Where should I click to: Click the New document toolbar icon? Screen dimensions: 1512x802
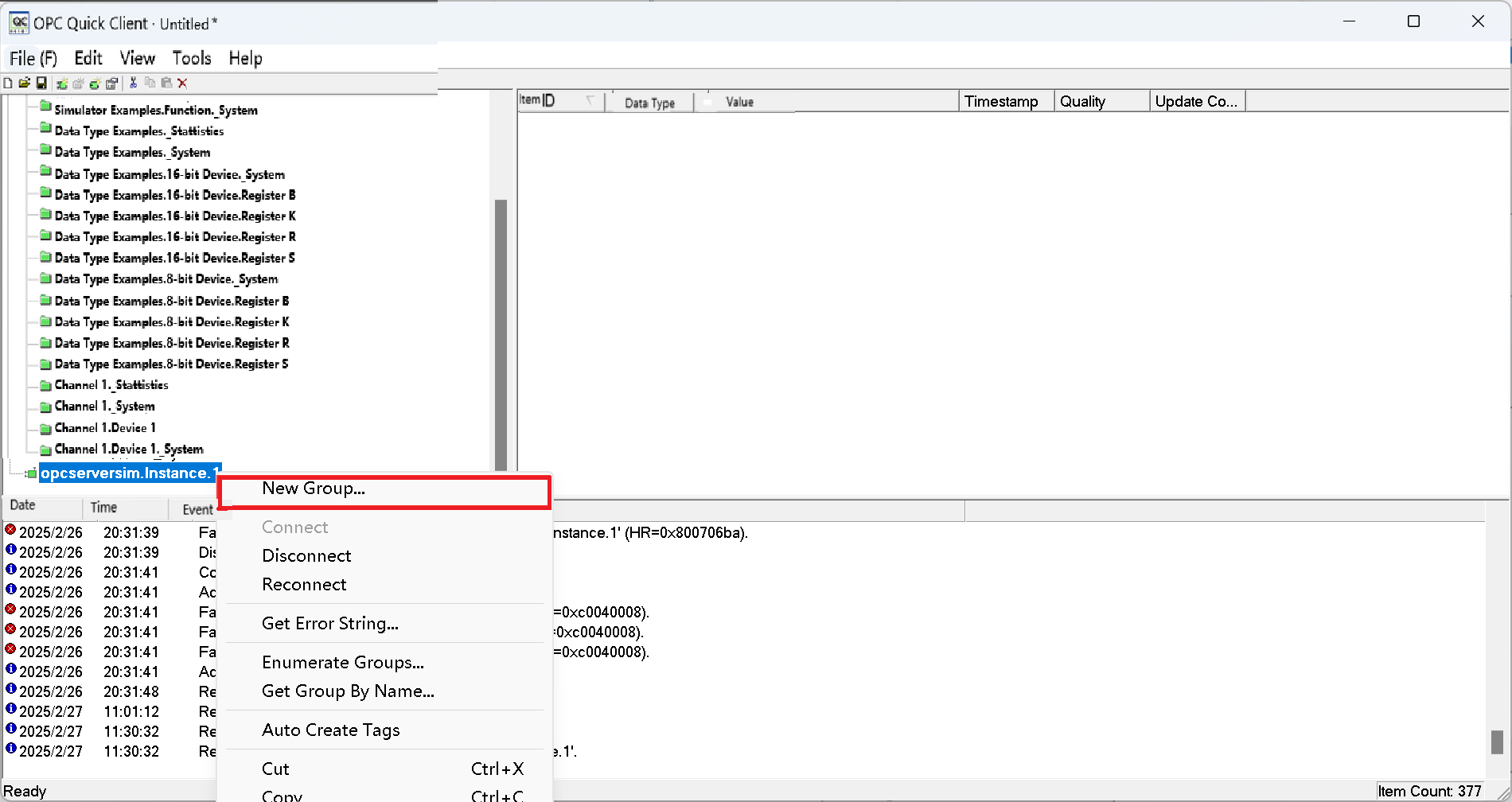8,83
